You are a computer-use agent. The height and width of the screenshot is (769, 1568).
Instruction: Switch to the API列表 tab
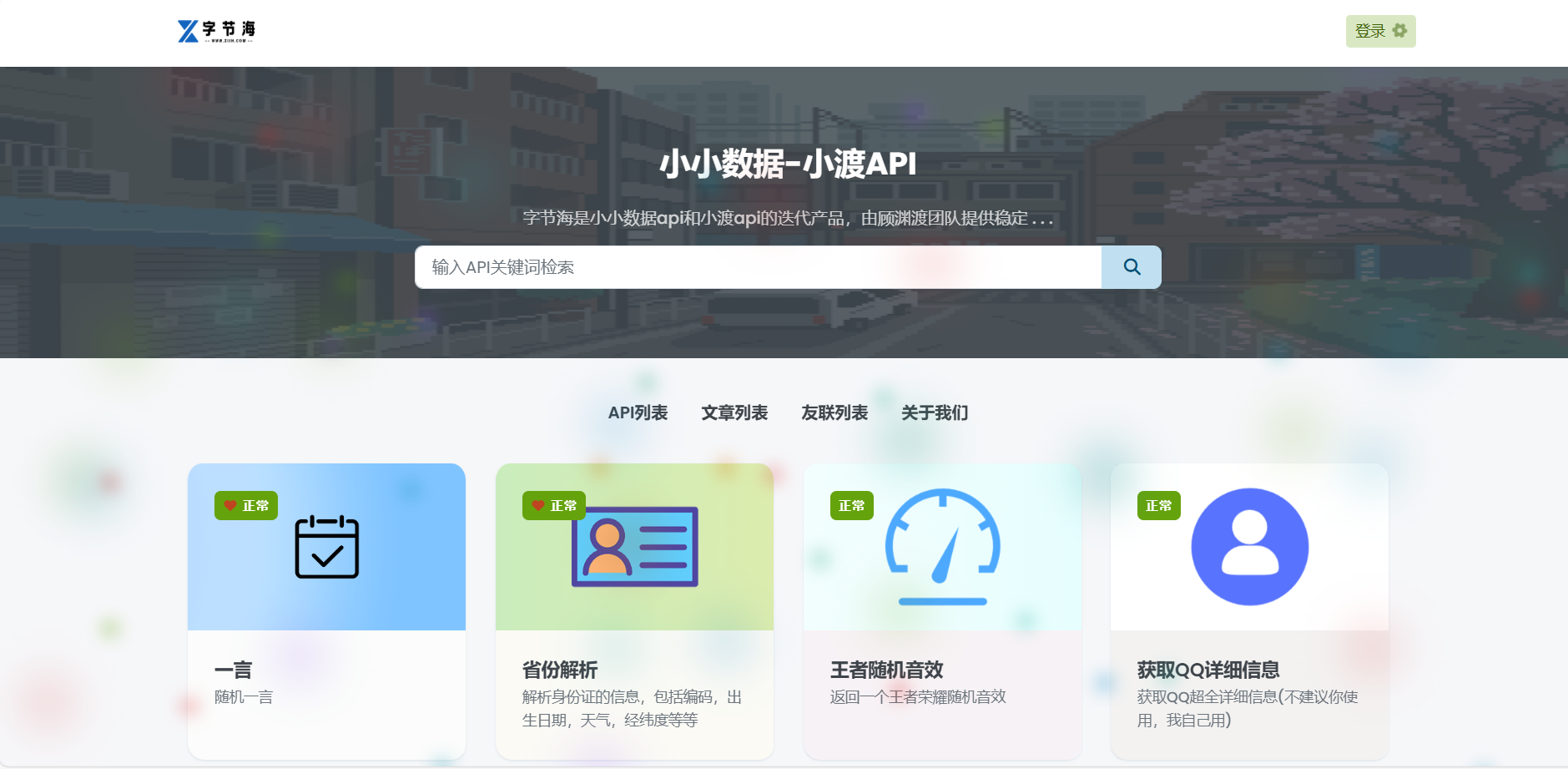pos(638,412)
